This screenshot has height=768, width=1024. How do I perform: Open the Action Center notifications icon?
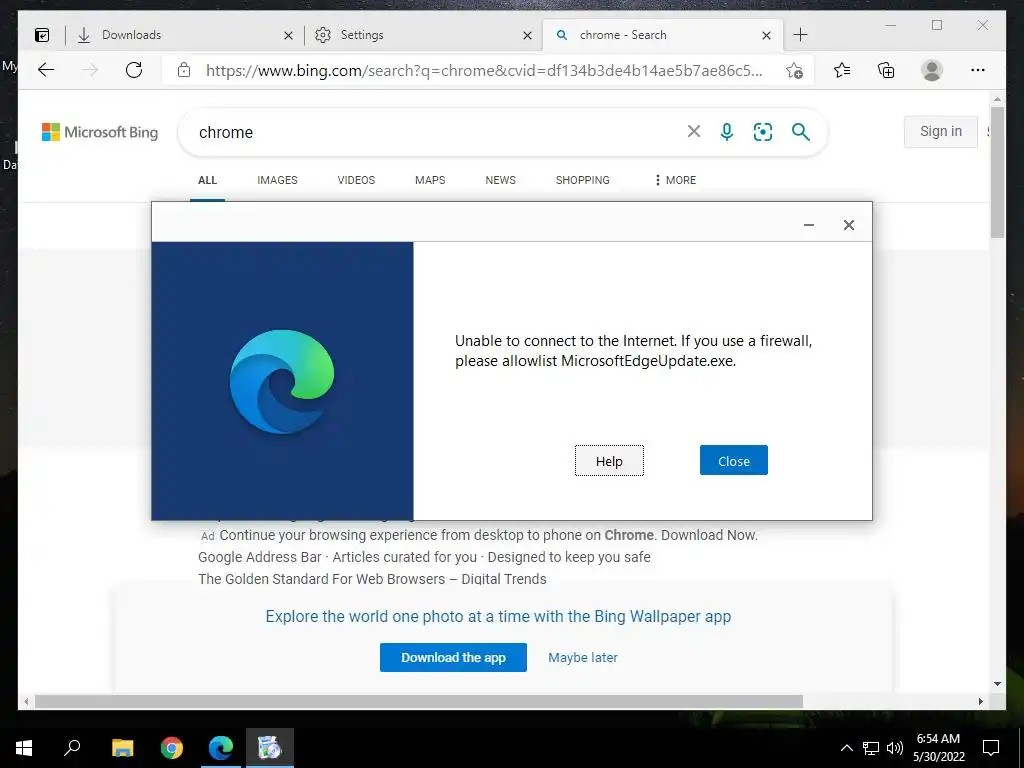991,748
